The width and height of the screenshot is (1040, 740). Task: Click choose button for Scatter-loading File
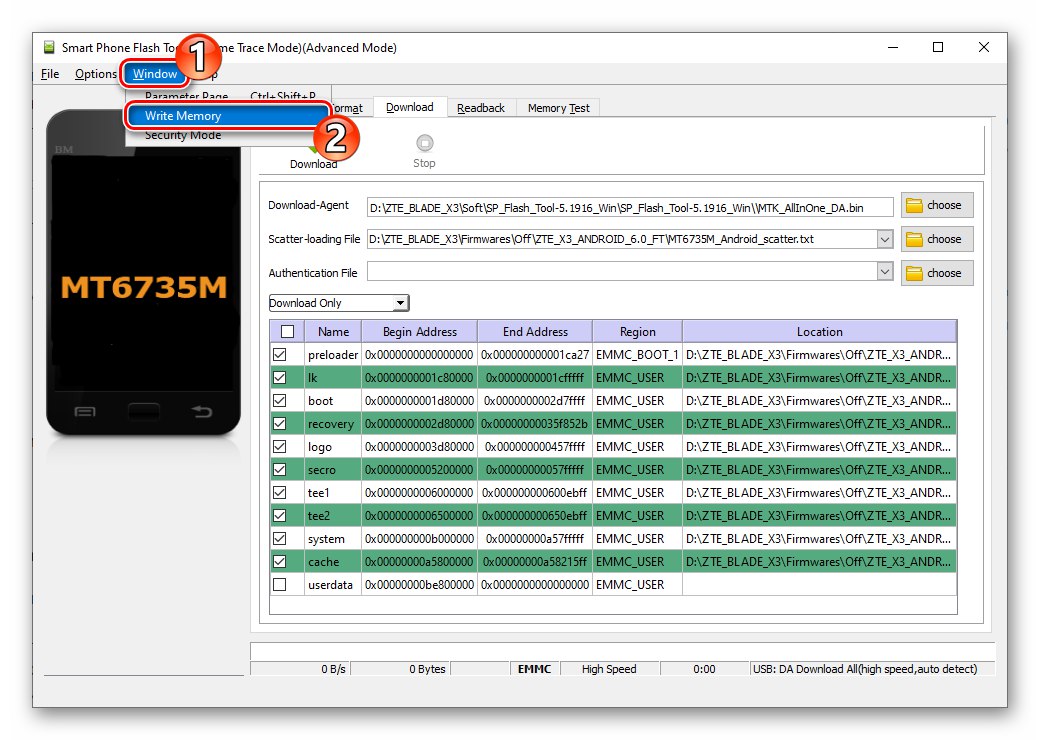937,239
